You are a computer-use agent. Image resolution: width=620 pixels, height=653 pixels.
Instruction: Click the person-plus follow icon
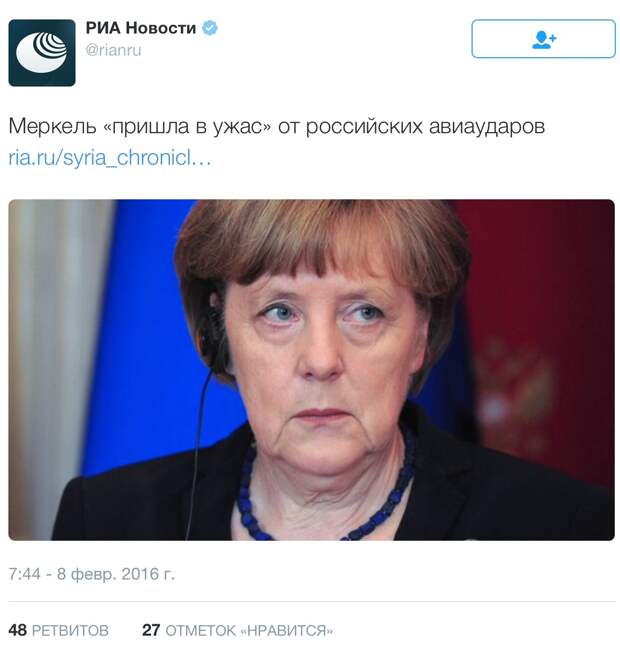pyautogui.click(x=543, y=40)
